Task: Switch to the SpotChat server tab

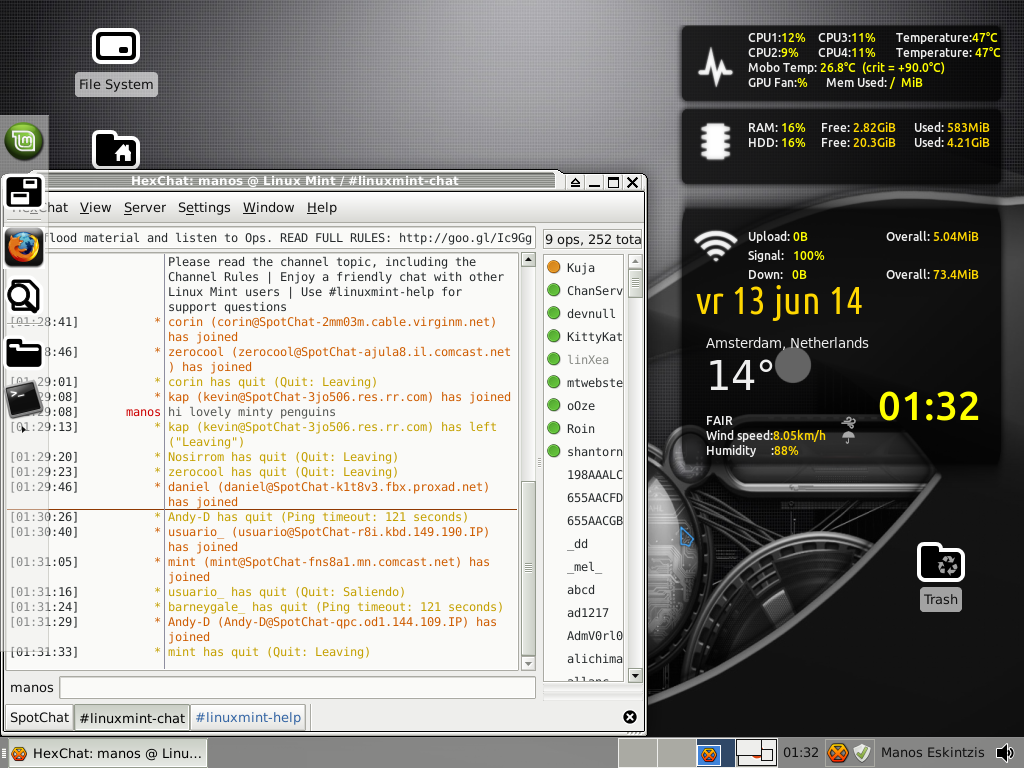Action: click(x=39, y=717)
